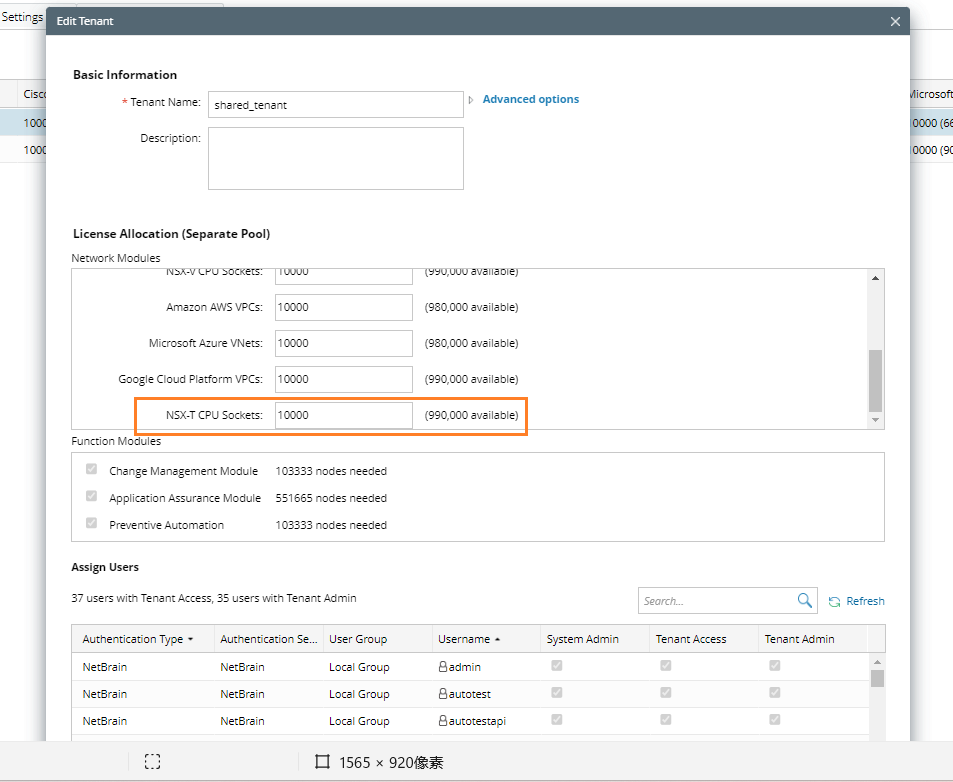Select the Tenant Admin column header
The width and height of the screenshot is (953, 782).
(798, 638)
